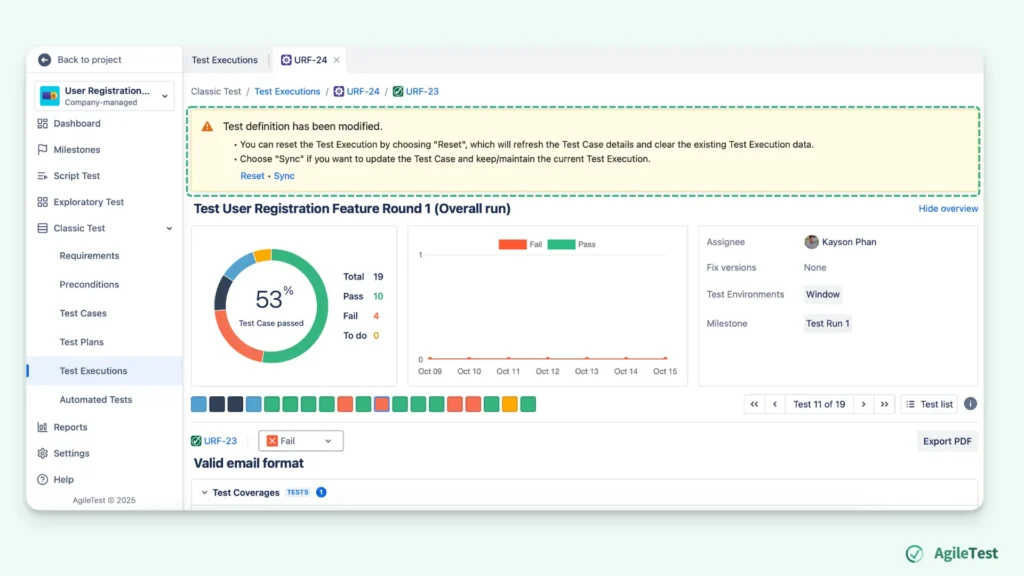Click the Test 11 of 19 indicator
1024x576 pixels.
(819, 404)
